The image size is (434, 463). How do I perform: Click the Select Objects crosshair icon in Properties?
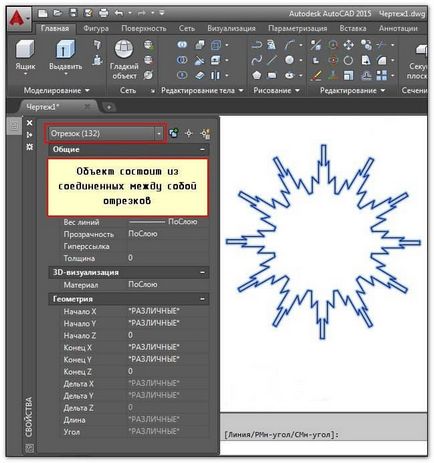[189, 133]
